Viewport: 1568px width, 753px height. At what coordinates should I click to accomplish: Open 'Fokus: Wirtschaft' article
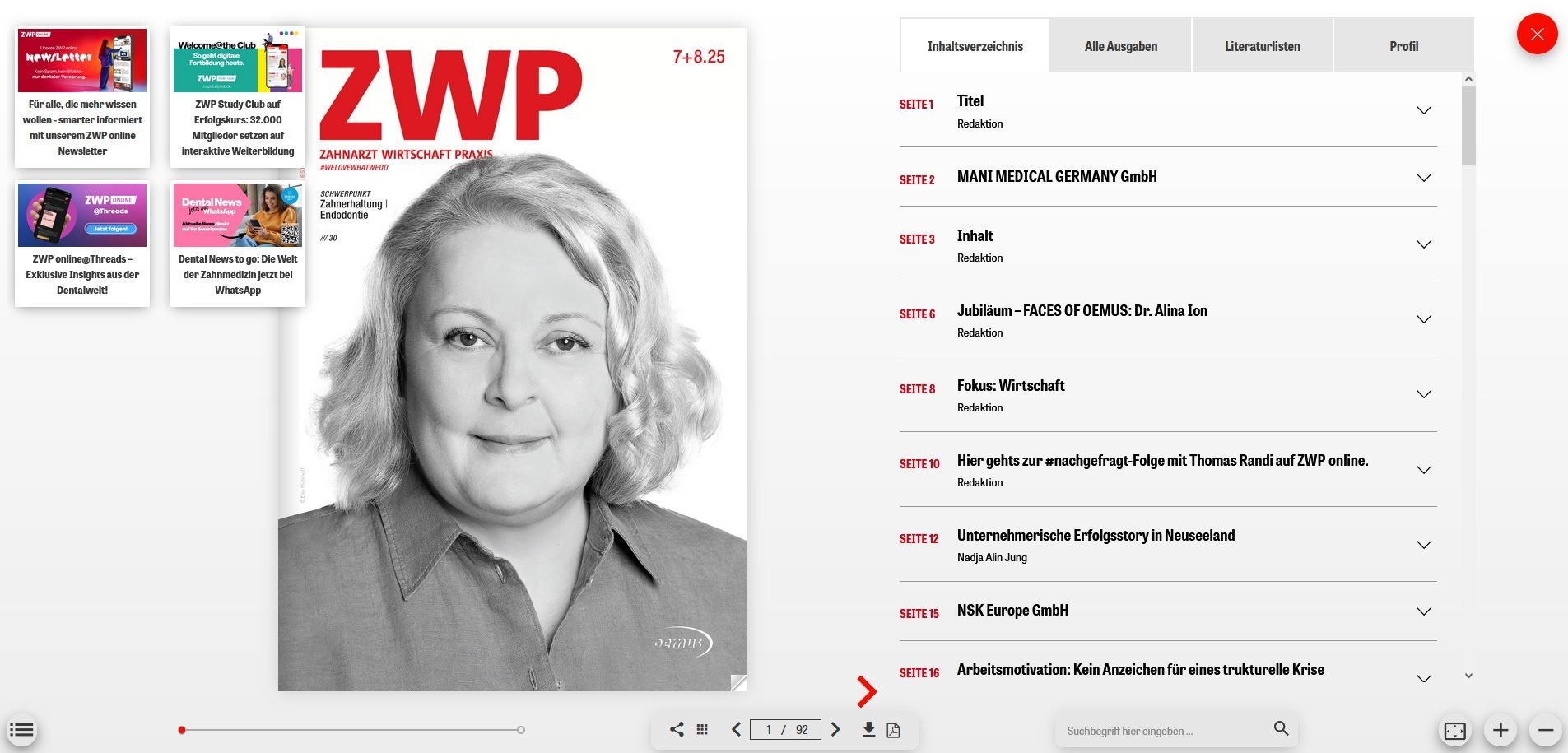(1011, 385)
